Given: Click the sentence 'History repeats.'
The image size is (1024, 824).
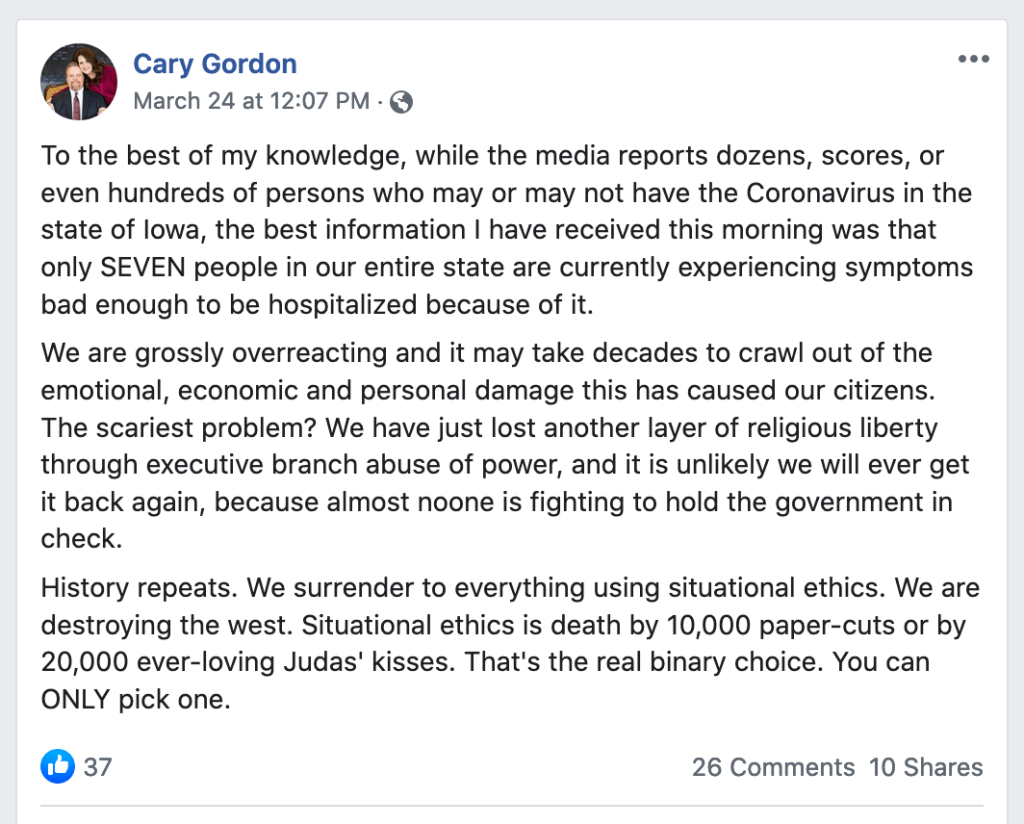Looking at the screenshot, I should (139, 586).
